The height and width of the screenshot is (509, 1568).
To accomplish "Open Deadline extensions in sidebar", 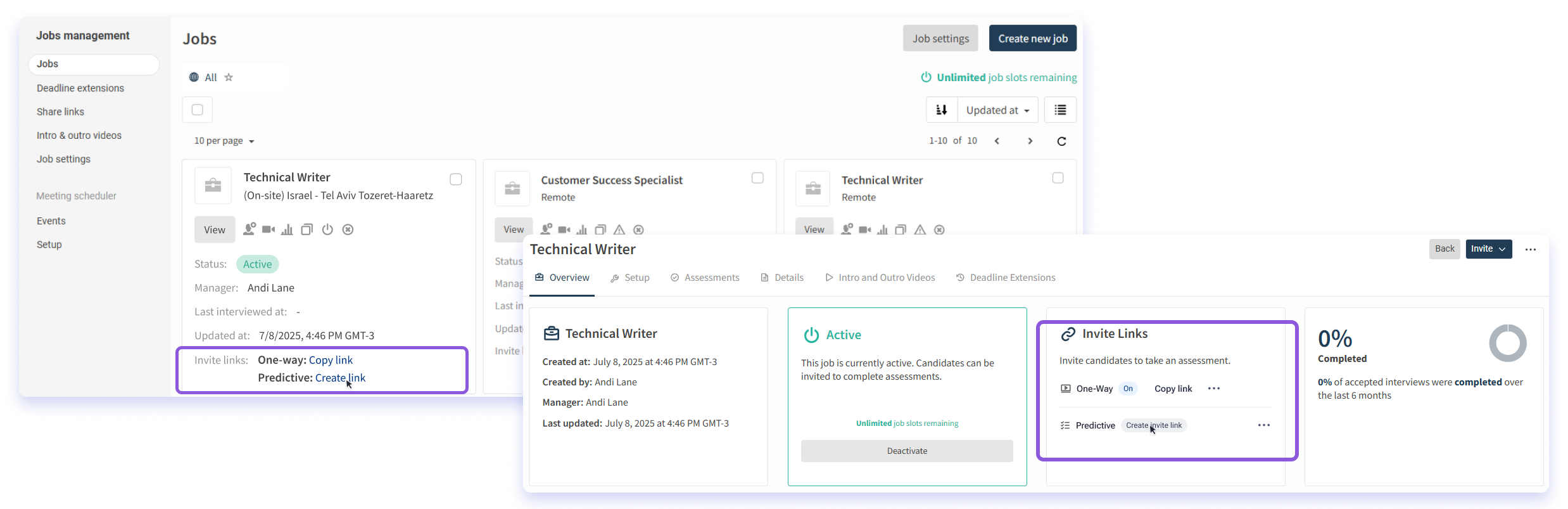I will point(80,88).
